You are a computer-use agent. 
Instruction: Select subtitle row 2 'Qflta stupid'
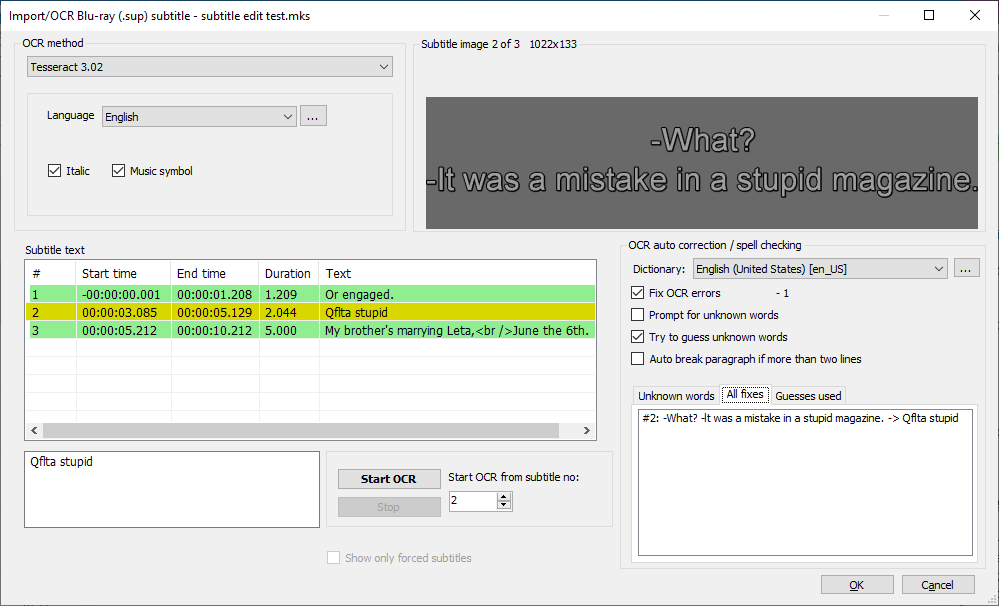click(311, 312)
